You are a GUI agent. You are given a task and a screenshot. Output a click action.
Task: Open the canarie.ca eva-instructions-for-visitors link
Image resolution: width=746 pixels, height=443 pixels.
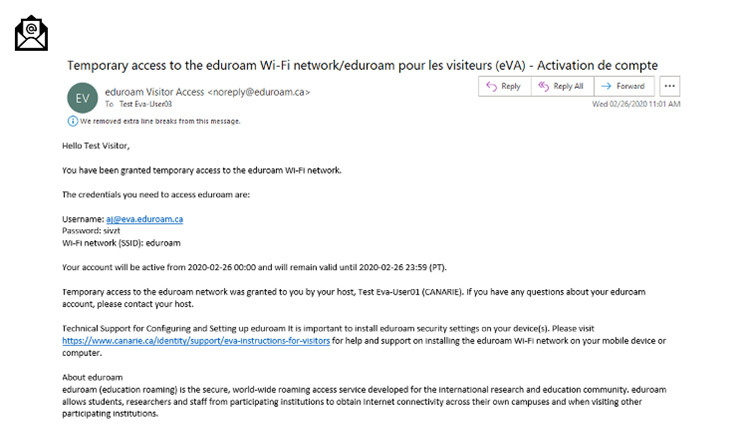click(x=196, y=341)
